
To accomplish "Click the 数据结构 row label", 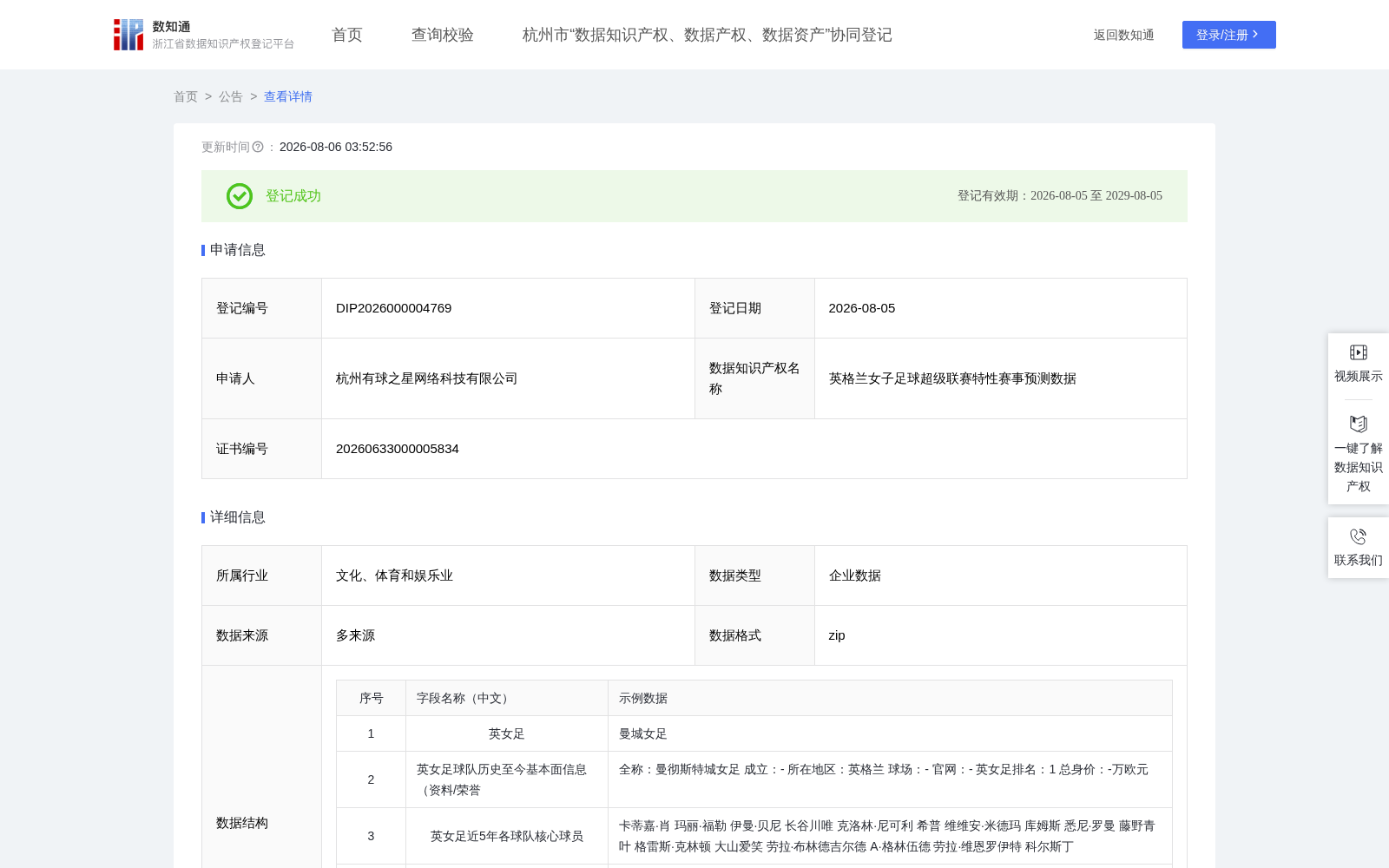I will coord(242,823).
